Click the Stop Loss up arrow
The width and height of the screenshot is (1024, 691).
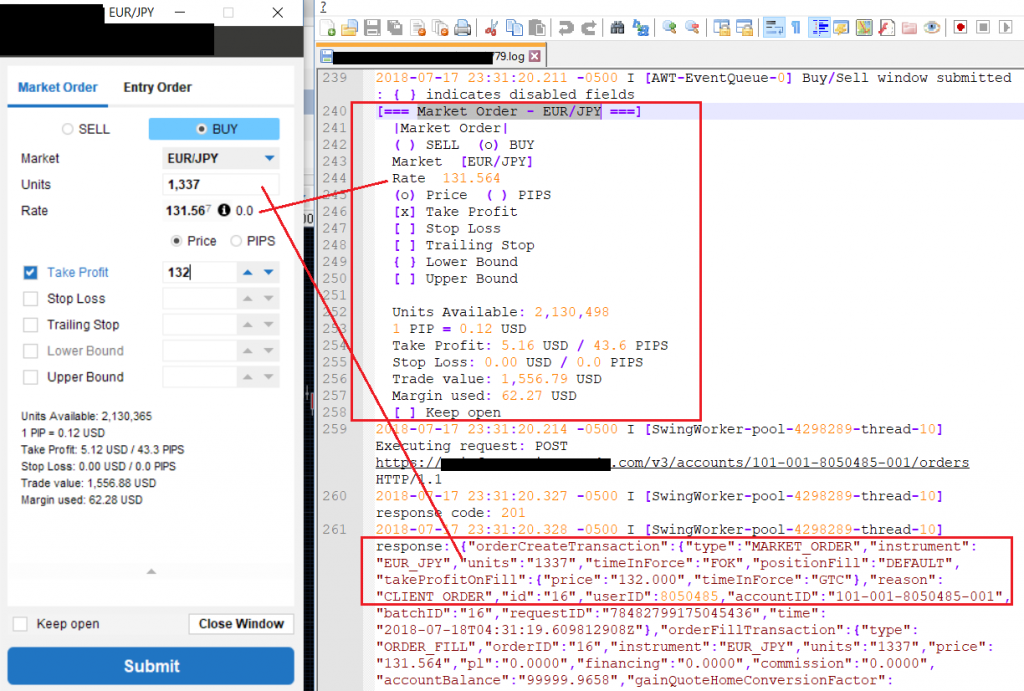248,298
